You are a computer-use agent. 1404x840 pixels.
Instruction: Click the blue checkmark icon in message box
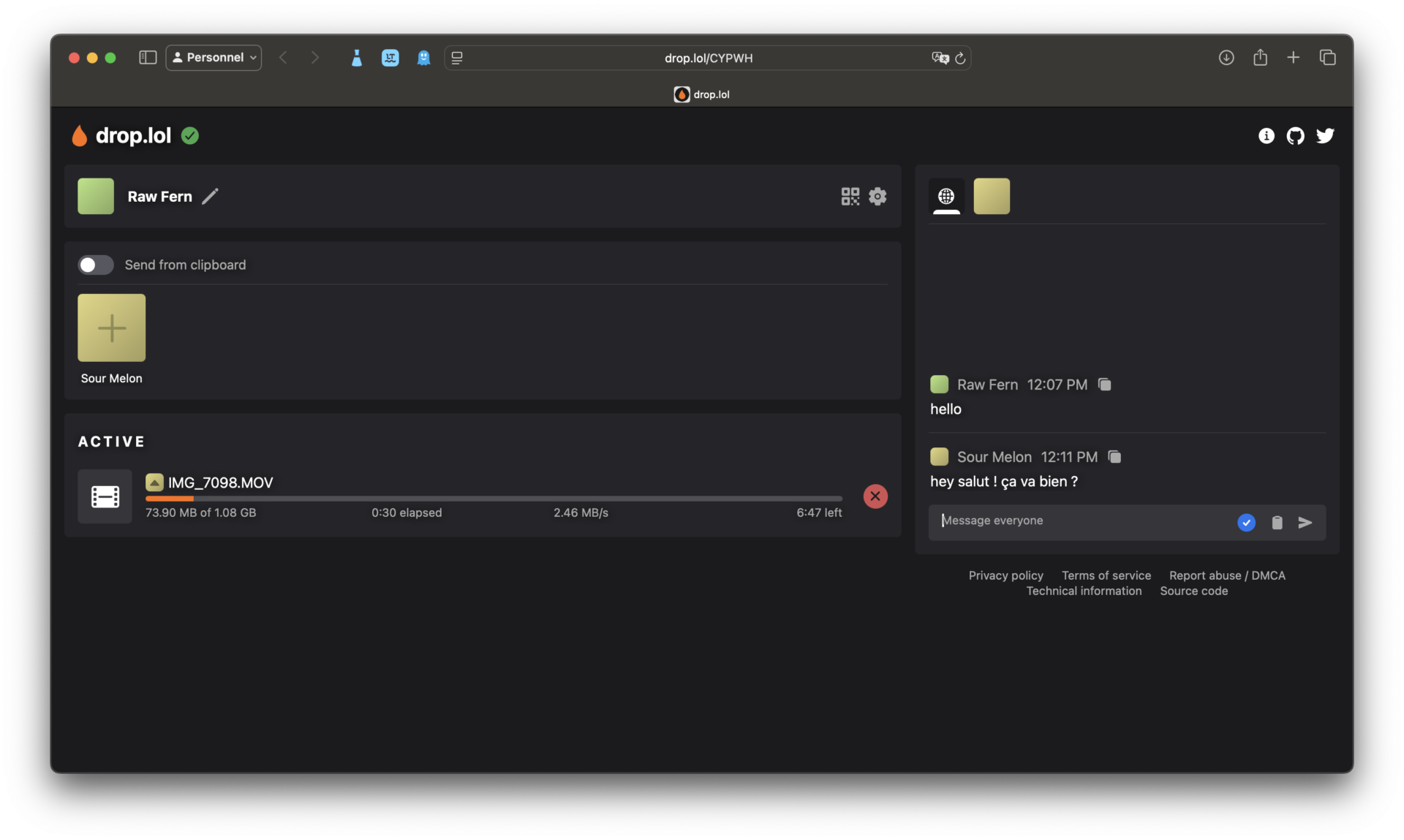[1246, 522]
